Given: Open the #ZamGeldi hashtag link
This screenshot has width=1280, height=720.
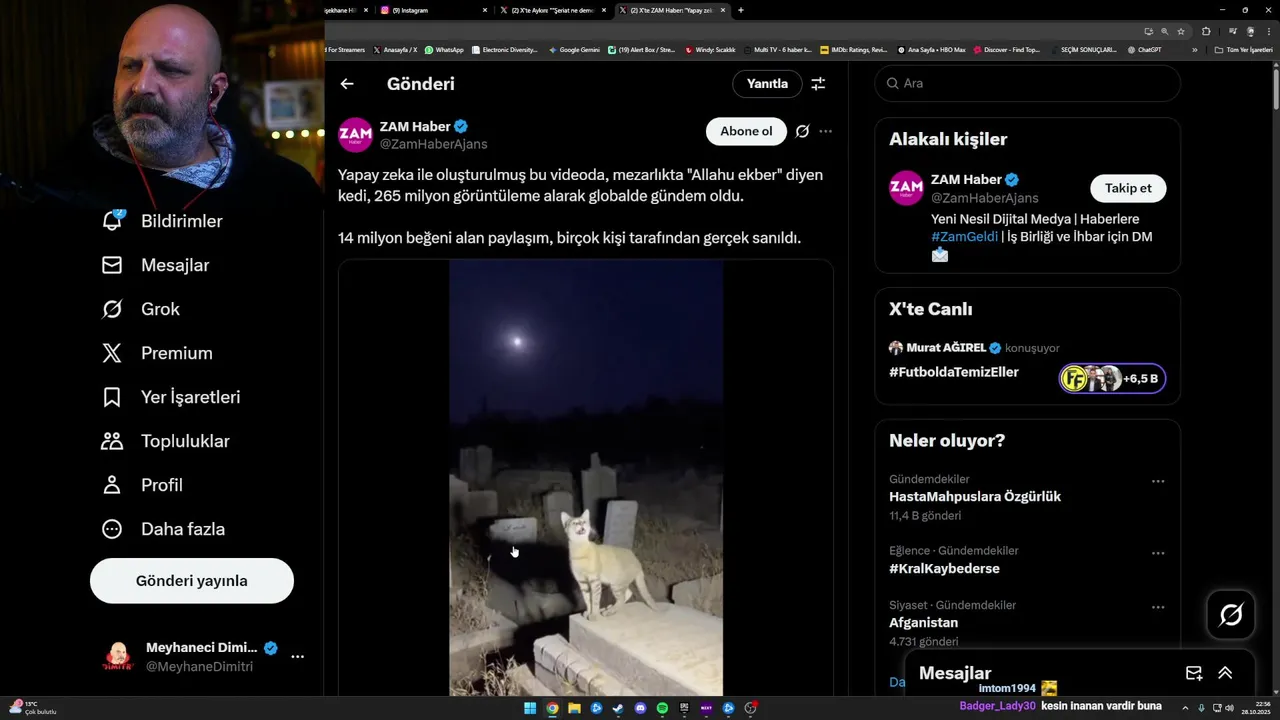Looking at the screenshot, I should click(964, 237).
